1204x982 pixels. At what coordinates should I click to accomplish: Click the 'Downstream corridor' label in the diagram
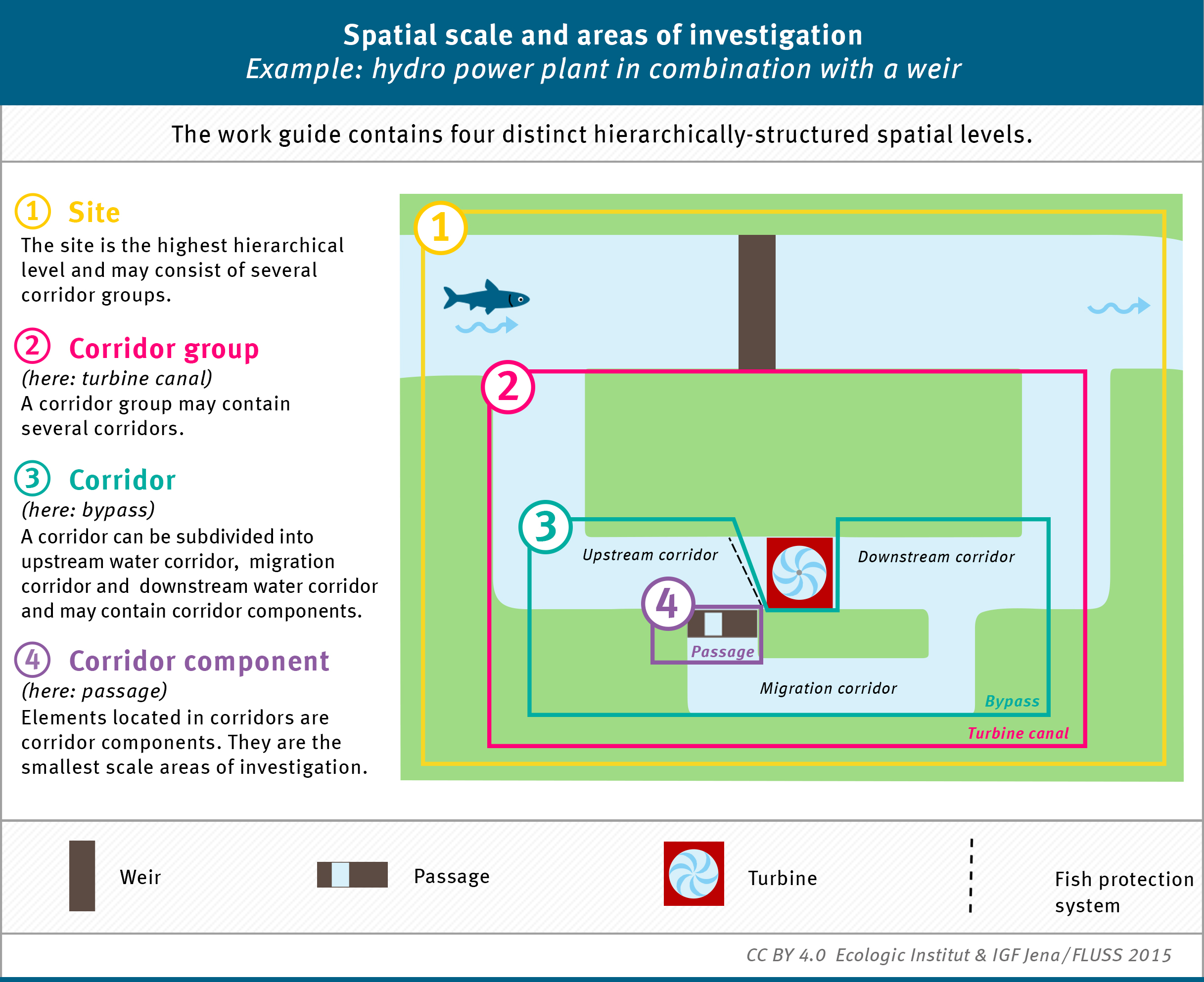(936, 557)
